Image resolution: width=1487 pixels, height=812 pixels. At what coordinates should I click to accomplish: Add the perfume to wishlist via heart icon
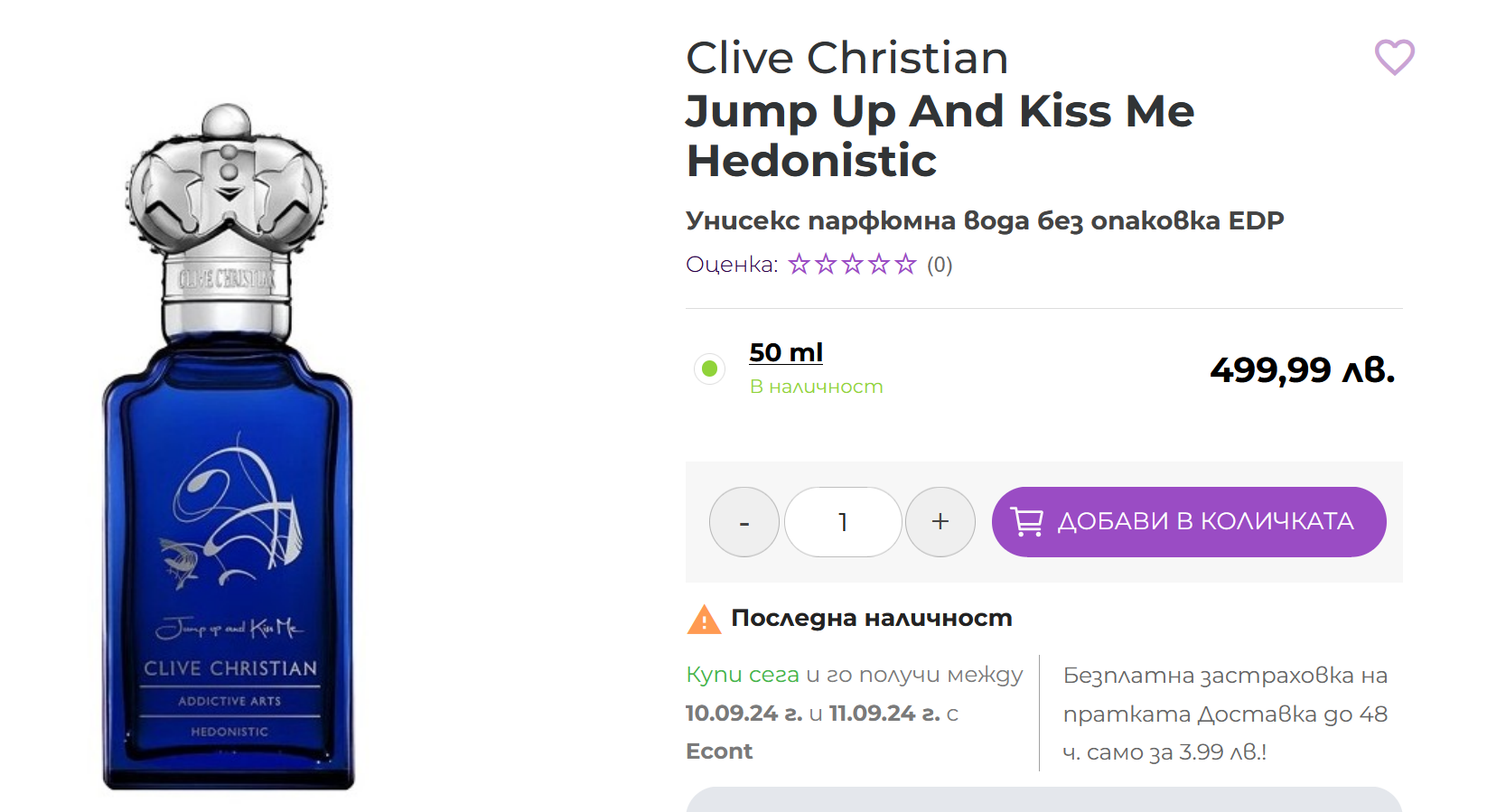pos(1394,57)
